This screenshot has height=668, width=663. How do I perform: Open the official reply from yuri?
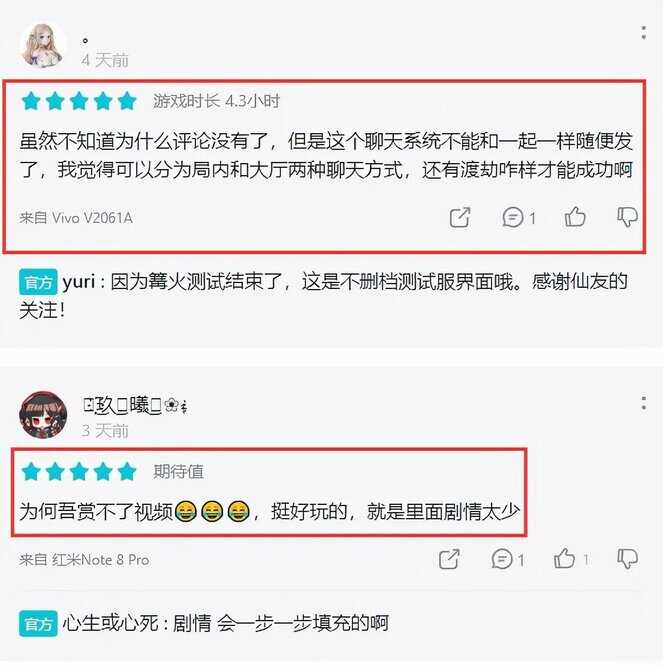coord(323,296)
